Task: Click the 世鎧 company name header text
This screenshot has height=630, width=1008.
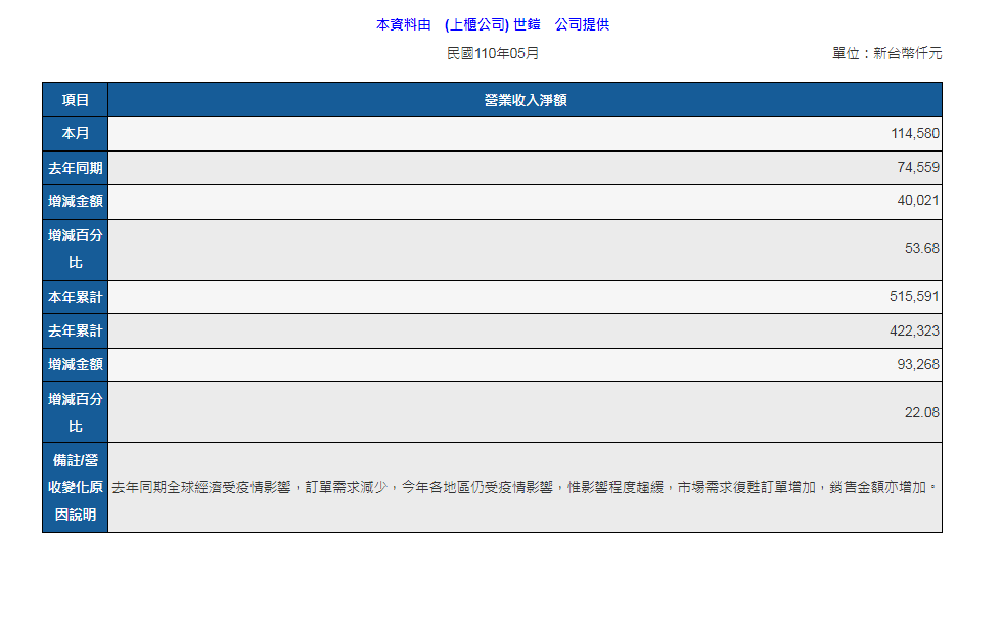Action: point(526,25)
